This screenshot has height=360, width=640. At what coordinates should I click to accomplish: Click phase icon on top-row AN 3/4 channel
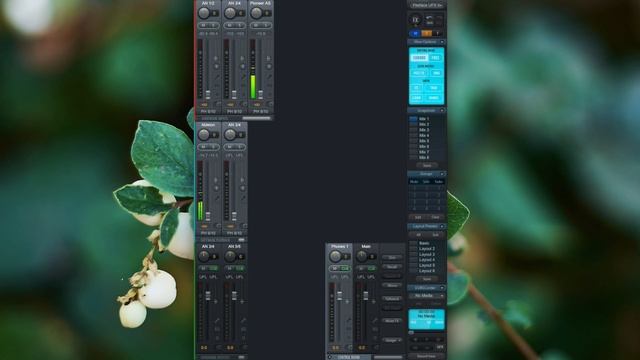point(243,66)
